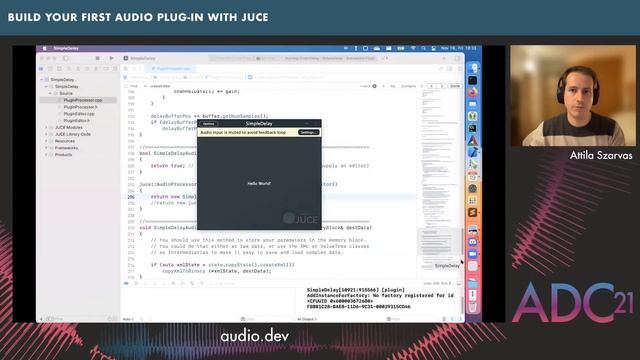Screen dimensions: 640x360
Task: Toggle the navigator sidebar icon in Xcode toolbar
Action: coord(66,58)
